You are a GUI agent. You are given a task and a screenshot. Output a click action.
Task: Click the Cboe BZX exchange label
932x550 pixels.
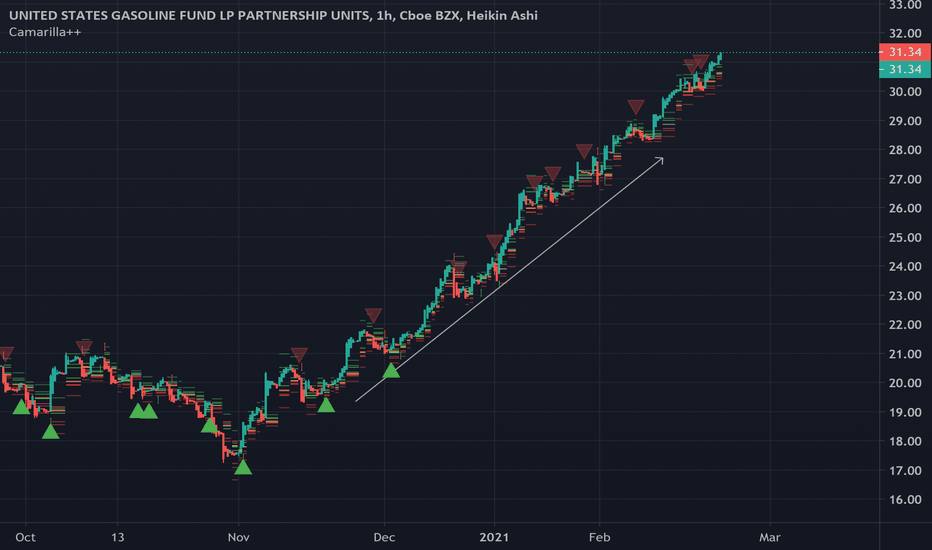429,15
